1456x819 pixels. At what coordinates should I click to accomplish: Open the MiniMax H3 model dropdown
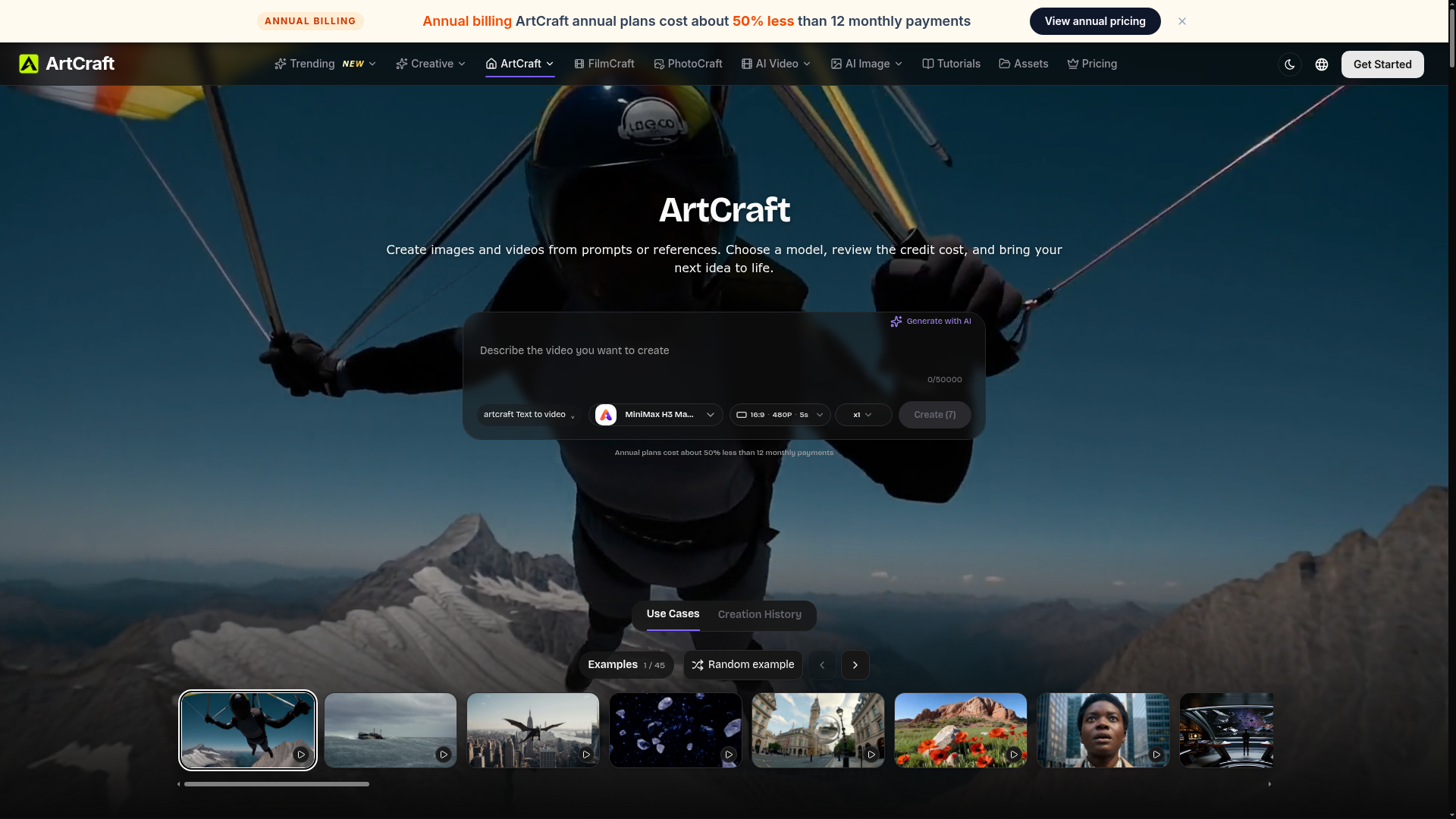click(x=656, y=415)
